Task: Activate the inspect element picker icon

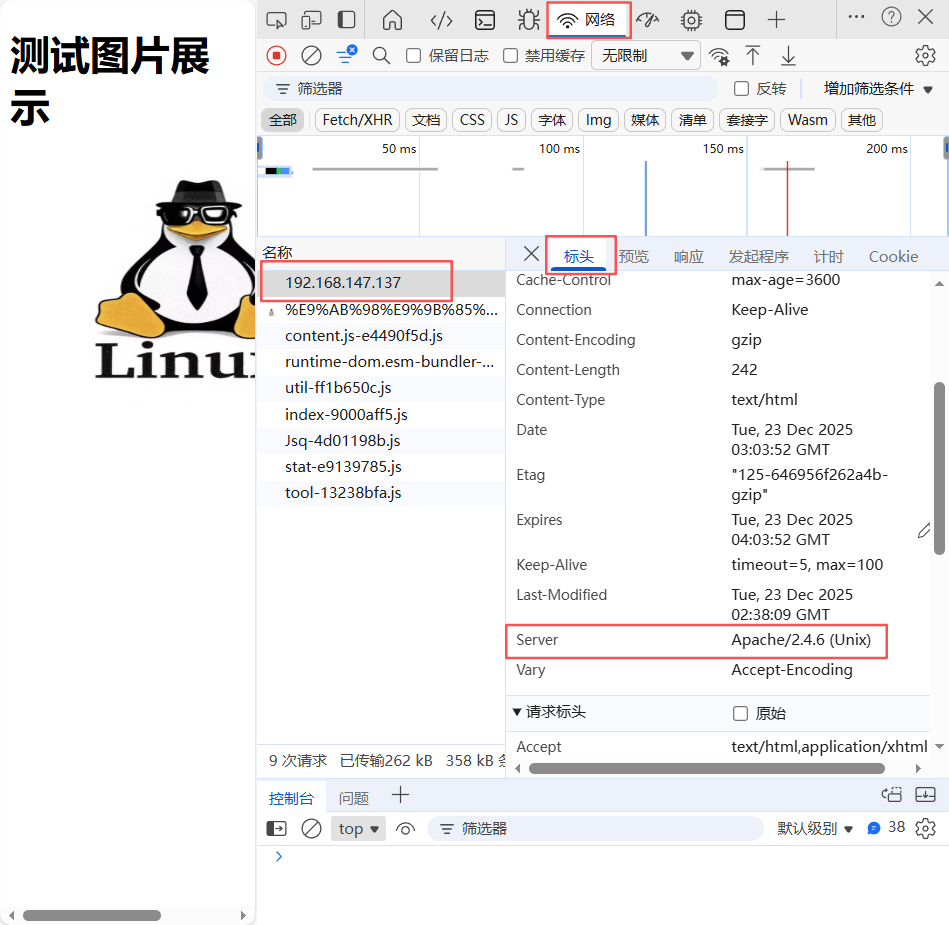Action: (276, 20)
